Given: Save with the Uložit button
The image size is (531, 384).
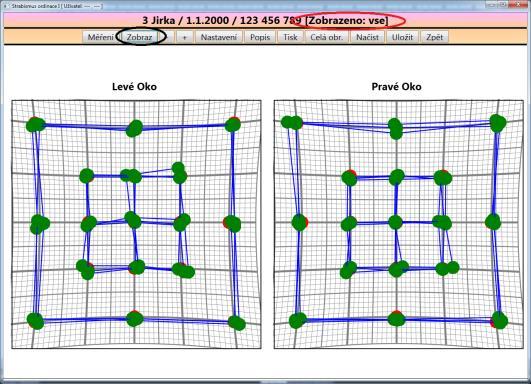Looking at the screenshot, I should click(x=402, y=37).
